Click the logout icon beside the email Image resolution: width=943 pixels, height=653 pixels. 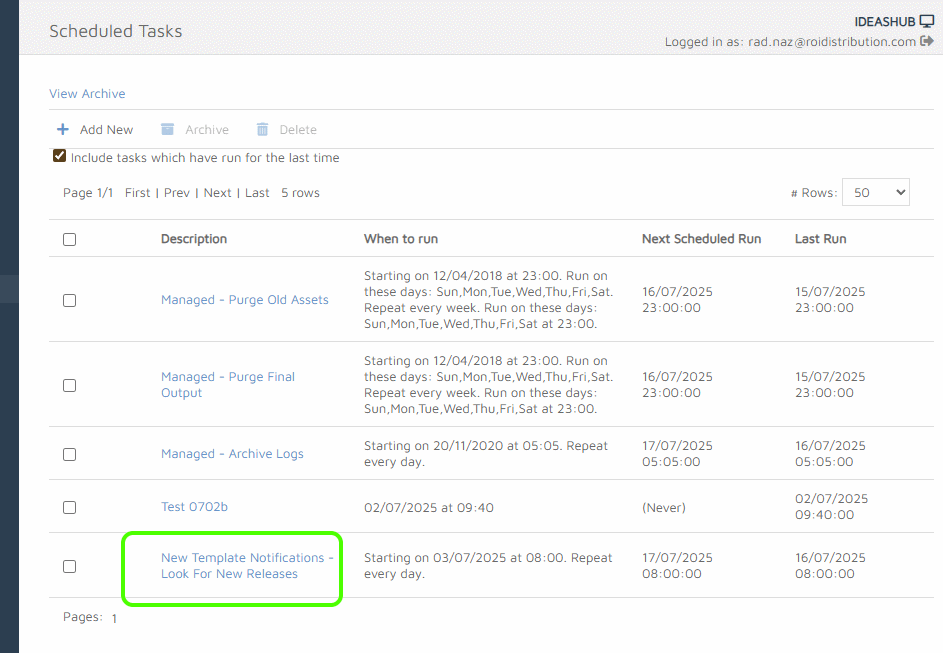pos(927,42)
